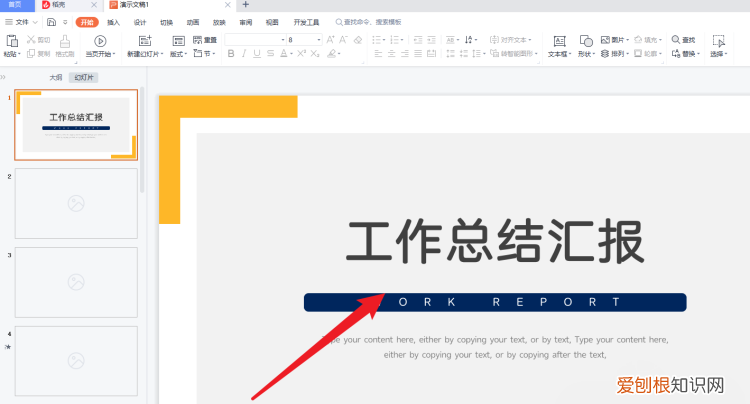This screenshot has height=404, width=750.
Task: Click the Text Box (文本框) icon
Action: (559, 41)
